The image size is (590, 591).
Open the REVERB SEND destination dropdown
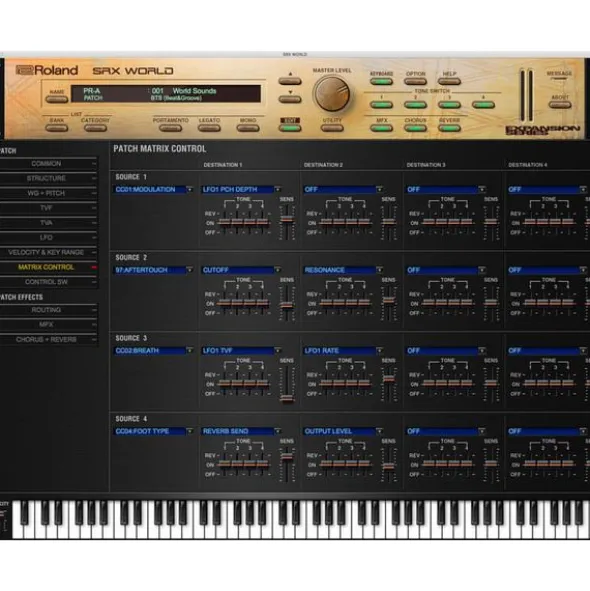pos(241,431)
